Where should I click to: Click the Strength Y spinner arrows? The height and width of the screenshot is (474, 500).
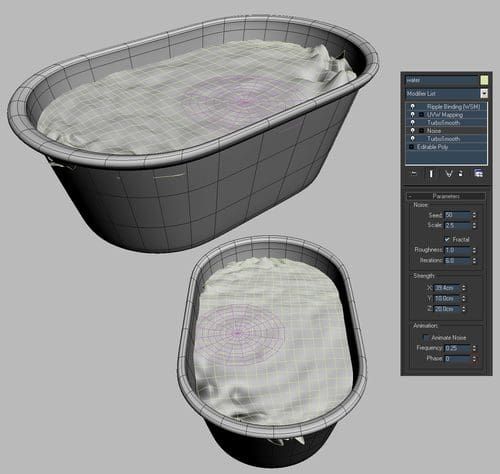coord(464,298)
